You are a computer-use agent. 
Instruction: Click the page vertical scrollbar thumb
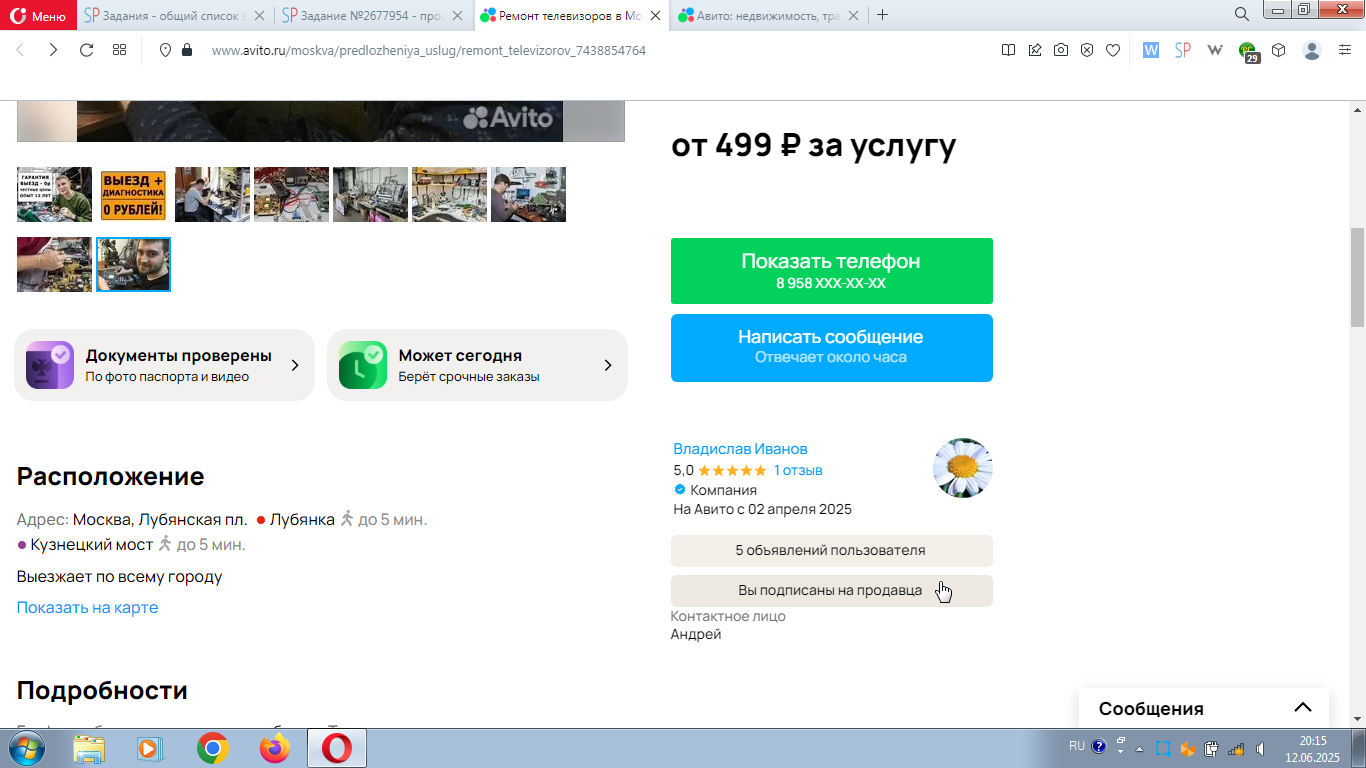pyautogui.click(x=1357, y=277)
